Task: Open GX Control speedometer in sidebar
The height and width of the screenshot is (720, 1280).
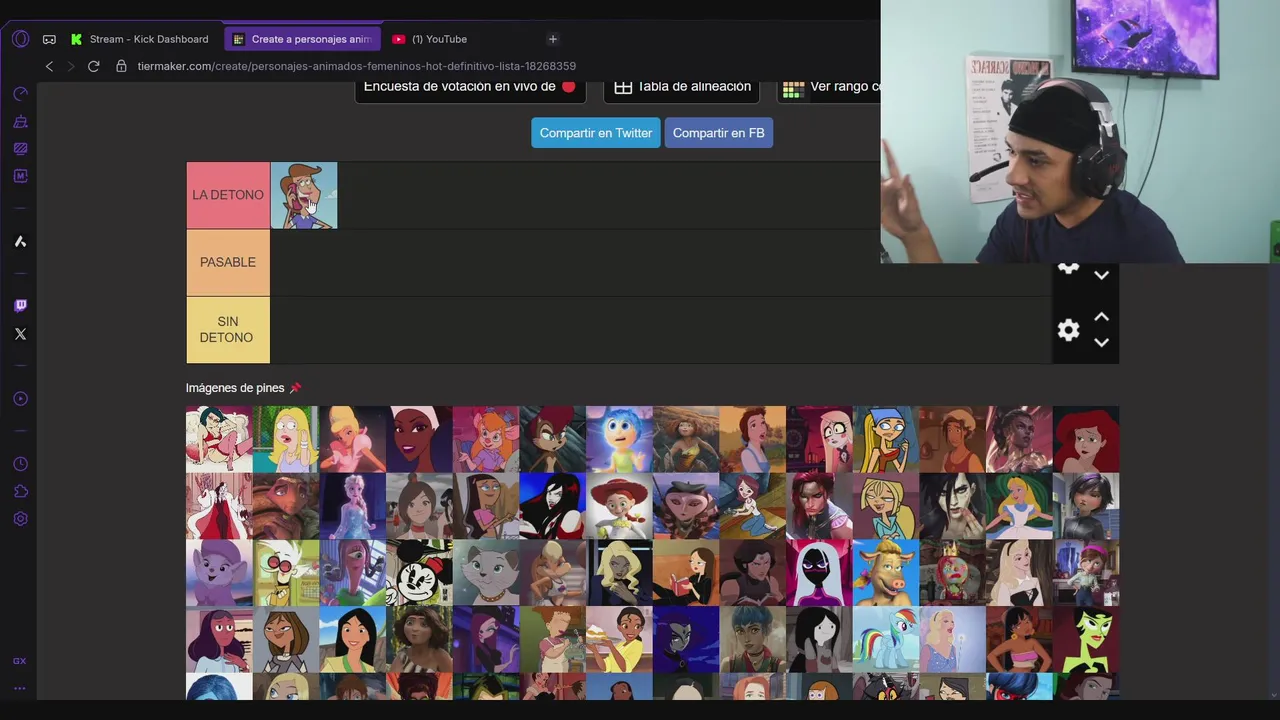Action: tap(20, 94)
